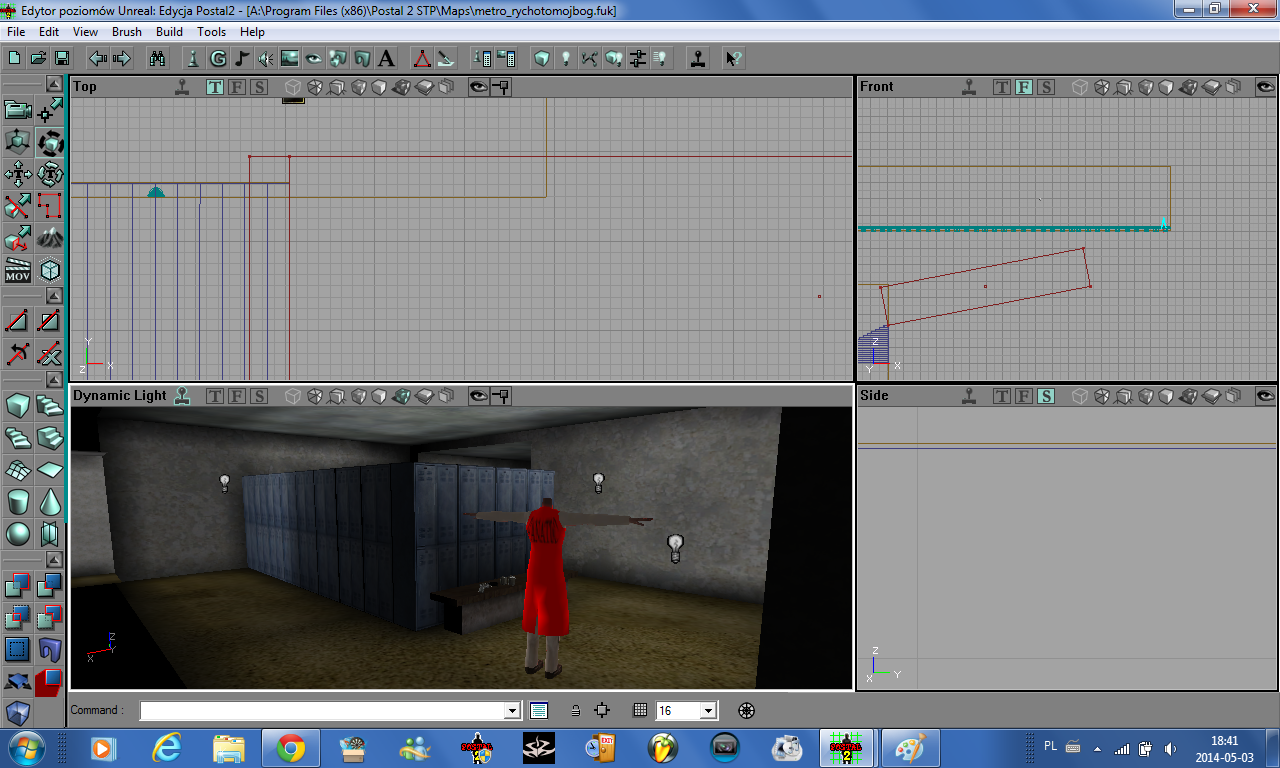Open Google Chrome from the taskbar
The image size is (1280, 768).
pos(291,748)
